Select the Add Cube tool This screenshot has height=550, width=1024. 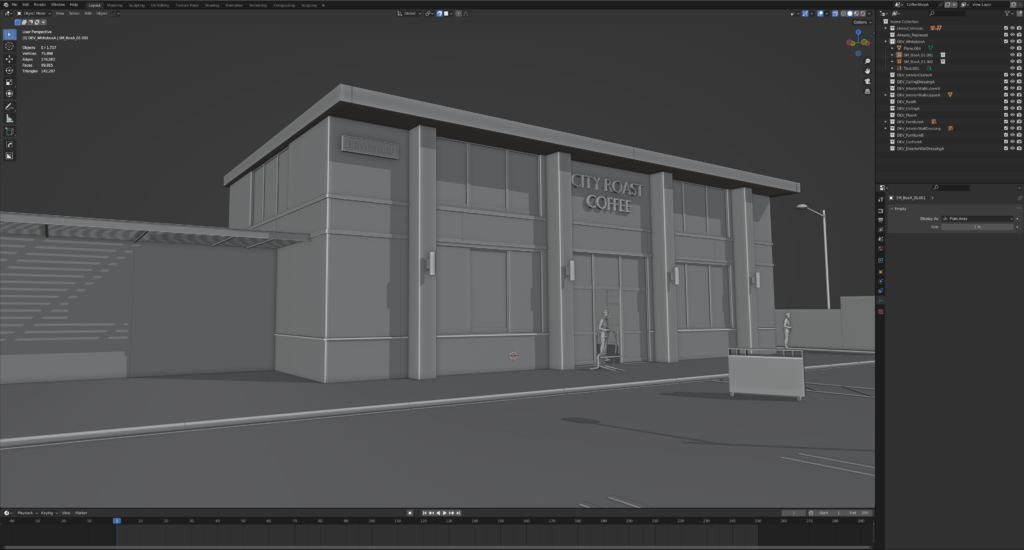pos(9,131)
